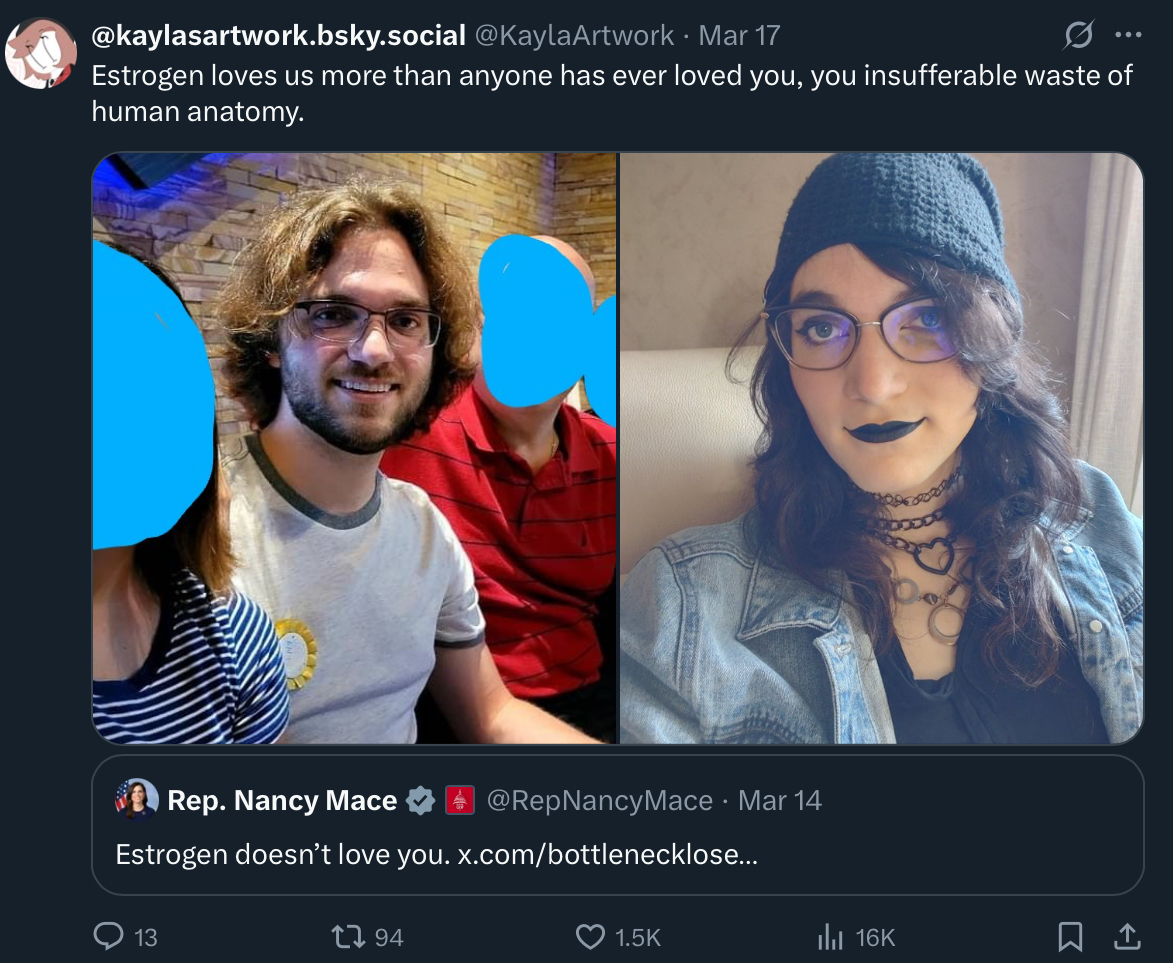
Task: Open the x.com/bottlenecklose link in quote
Action: [607, 854]
